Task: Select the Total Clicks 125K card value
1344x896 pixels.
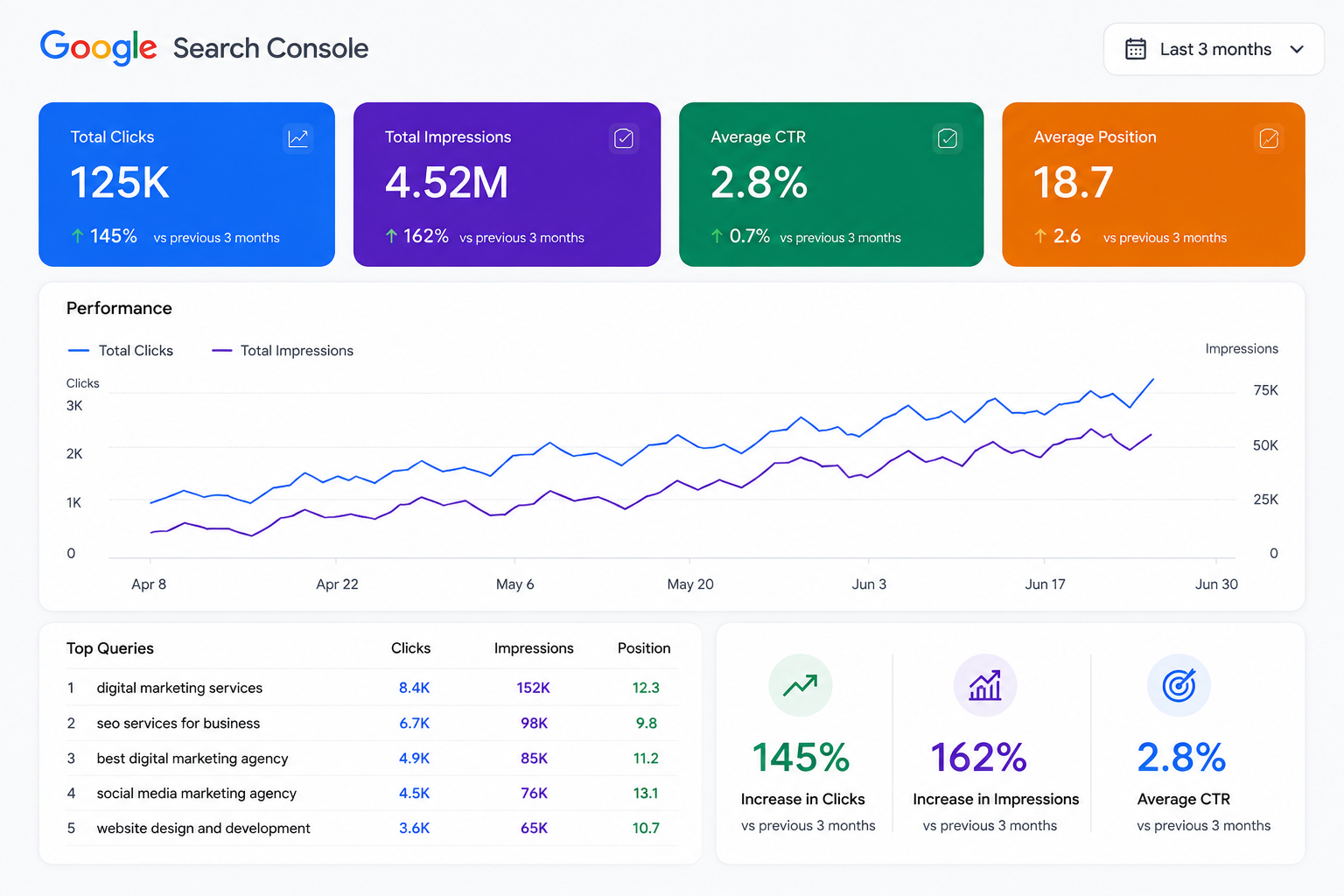Action: pos(120,183)
